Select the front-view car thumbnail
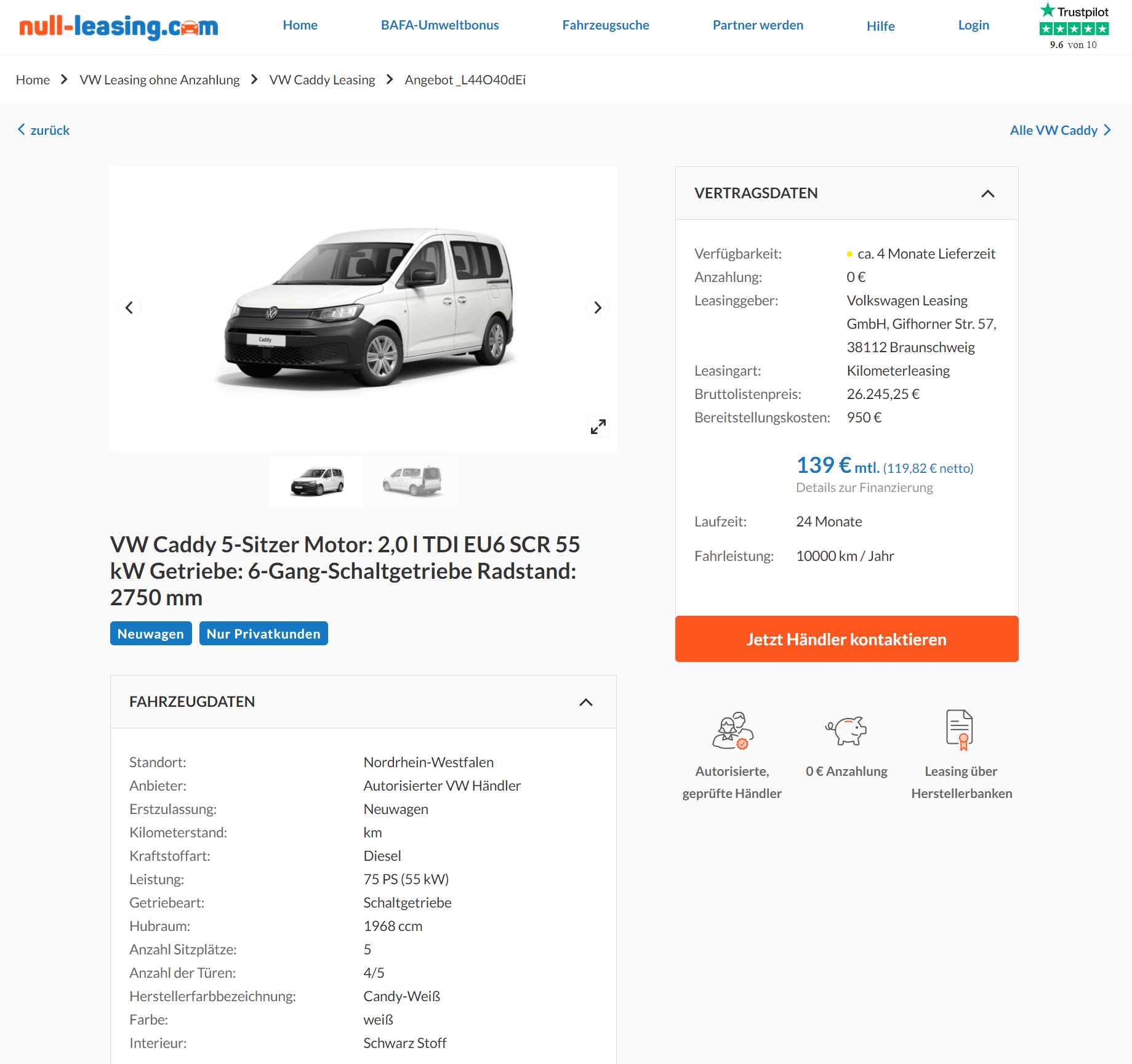The height and width of the screenshot is (1064, 1132). (x=317, y=481)
